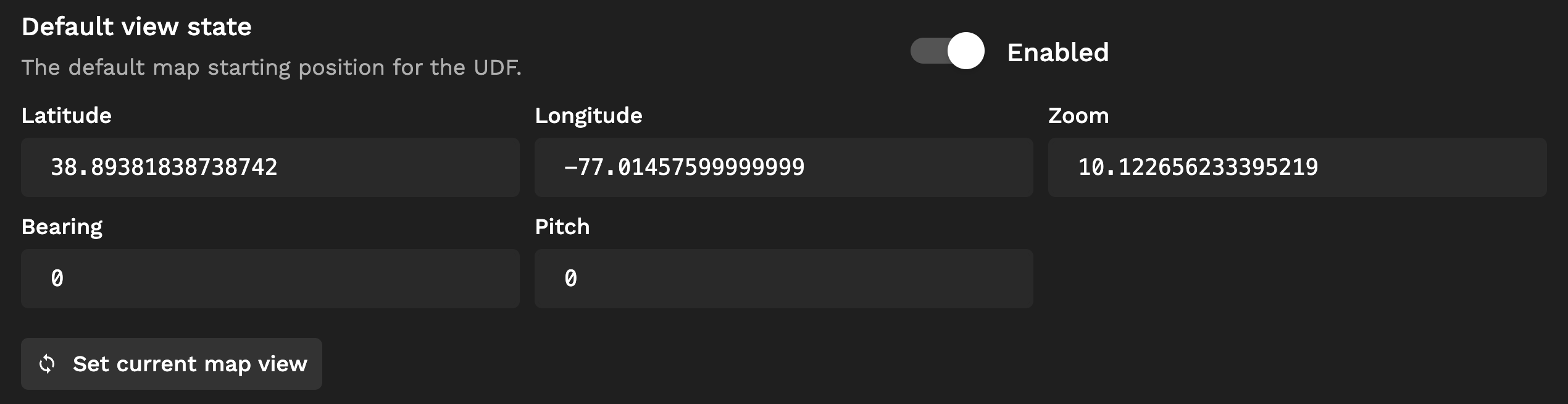Click the white knob of the Enabled switch

tap(965, 51)
